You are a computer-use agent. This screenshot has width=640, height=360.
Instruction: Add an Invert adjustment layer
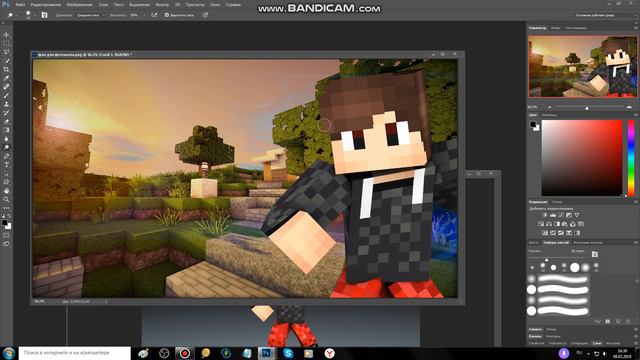544,233
